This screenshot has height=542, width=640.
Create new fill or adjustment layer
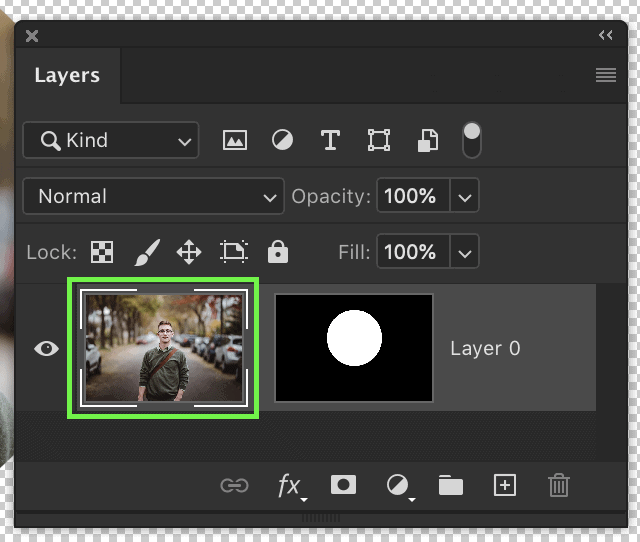[x=400, y=486]
